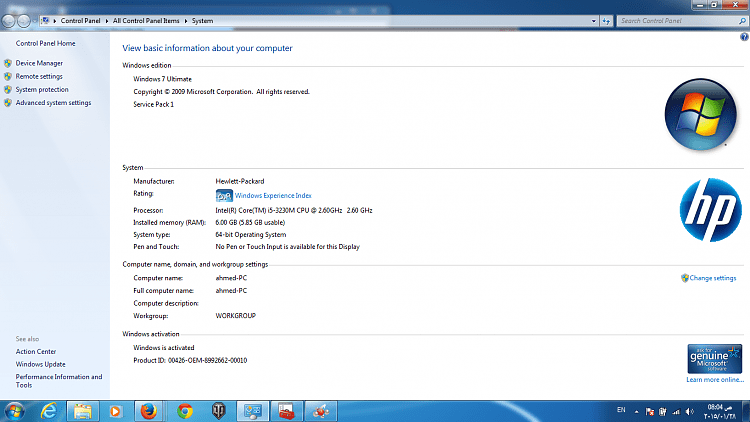750x422 pixels.
Task: Click the Windows 7 Ultimate text
Action: (162, 79)
